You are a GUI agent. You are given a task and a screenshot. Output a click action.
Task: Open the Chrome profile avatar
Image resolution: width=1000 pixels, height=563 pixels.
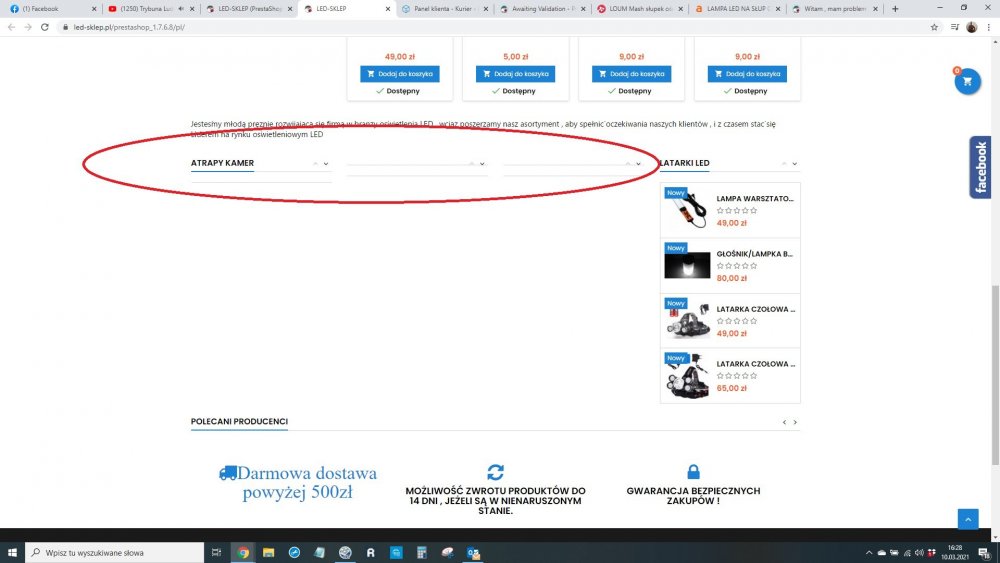click(x=971, y=27)
